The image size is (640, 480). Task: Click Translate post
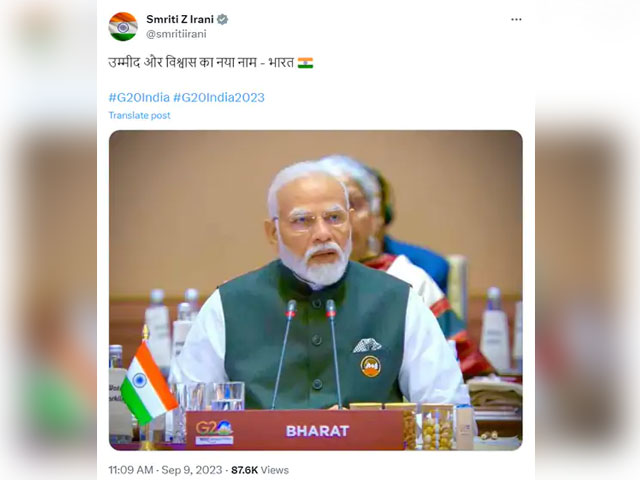pyautogui.click(x=139, y=116)
